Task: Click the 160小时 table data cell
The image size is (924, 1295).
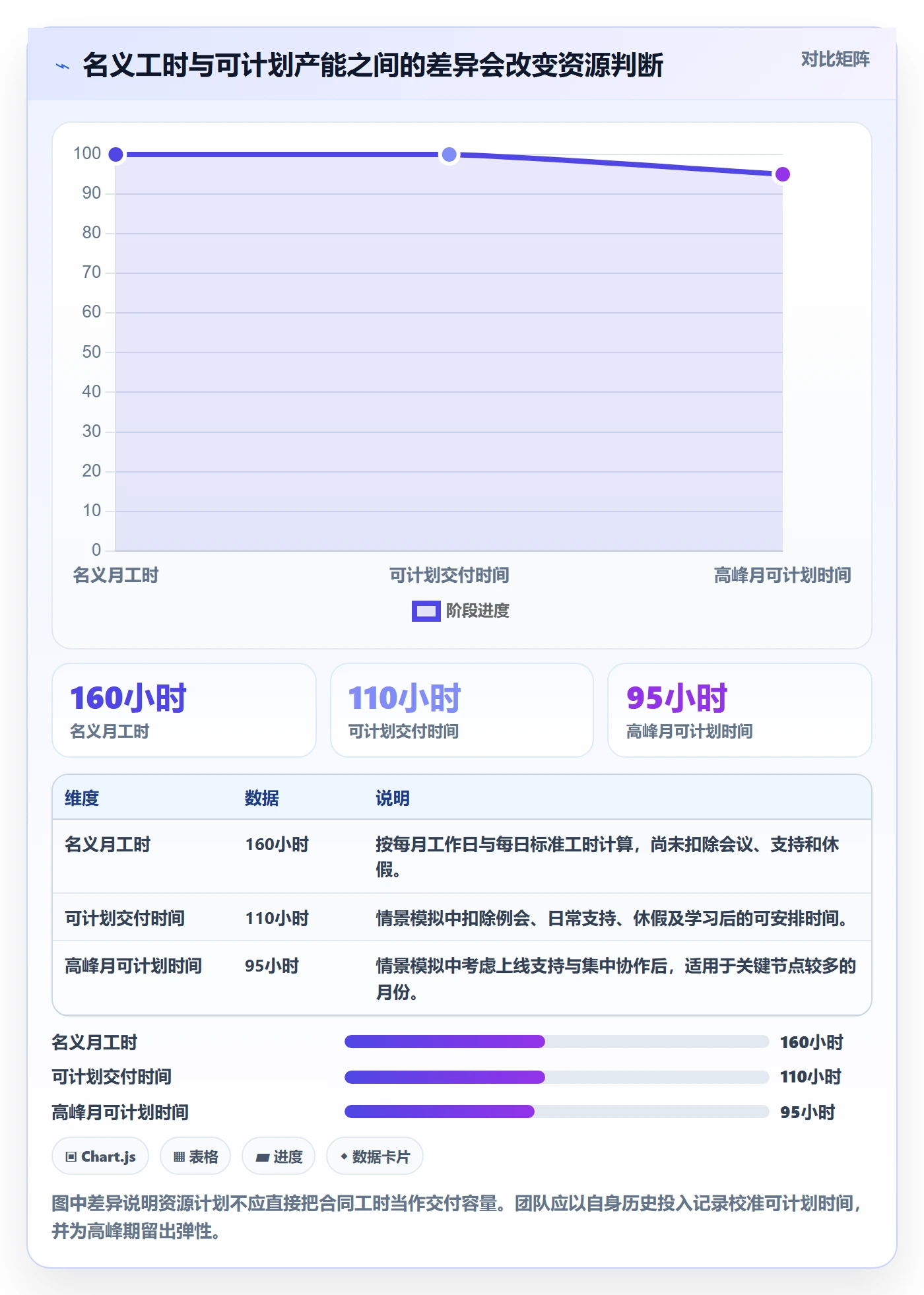Action: click(x=277, y=844)
